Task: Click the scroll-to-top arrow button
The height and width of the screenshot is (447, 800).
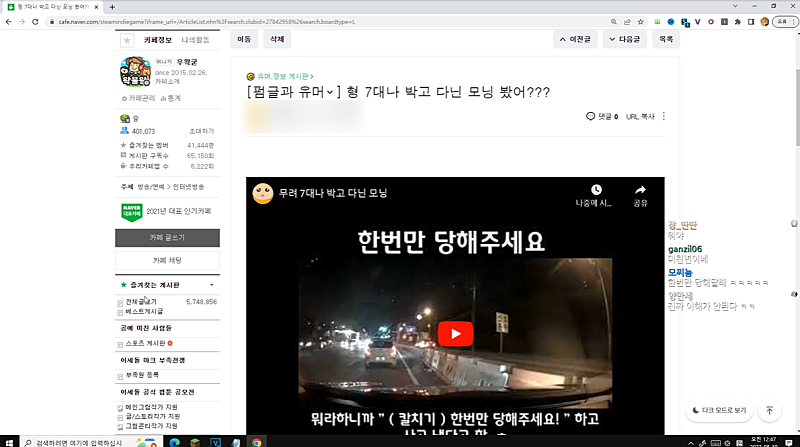Action: pyautogui.click(x=768, y=410)
